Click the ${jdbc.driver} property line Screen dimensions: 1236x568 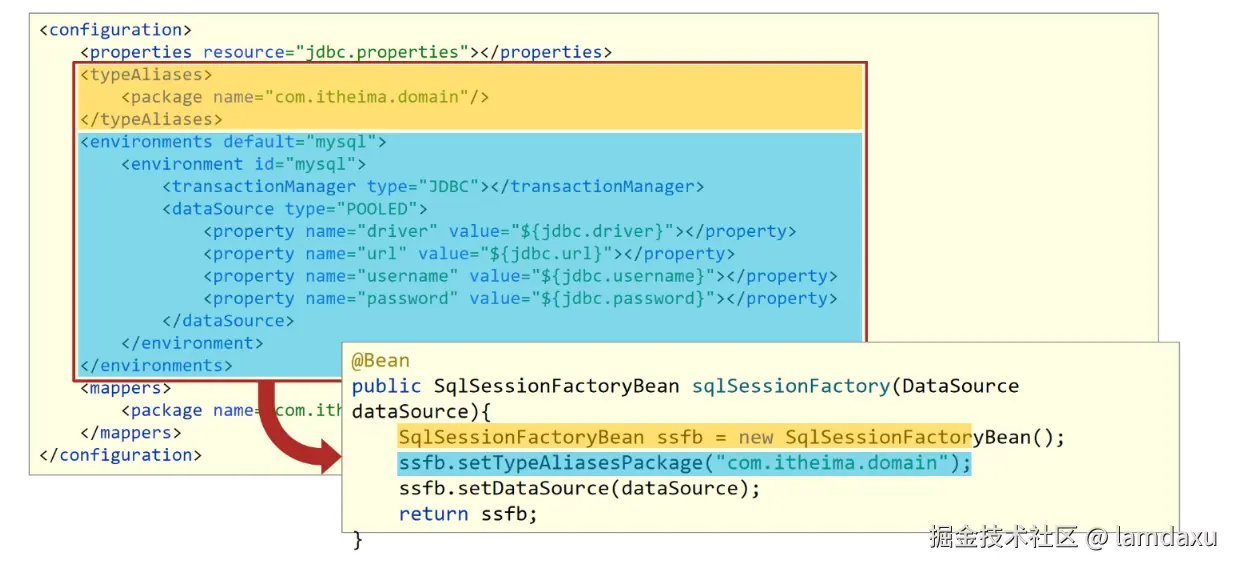click(x=499, y=231)
